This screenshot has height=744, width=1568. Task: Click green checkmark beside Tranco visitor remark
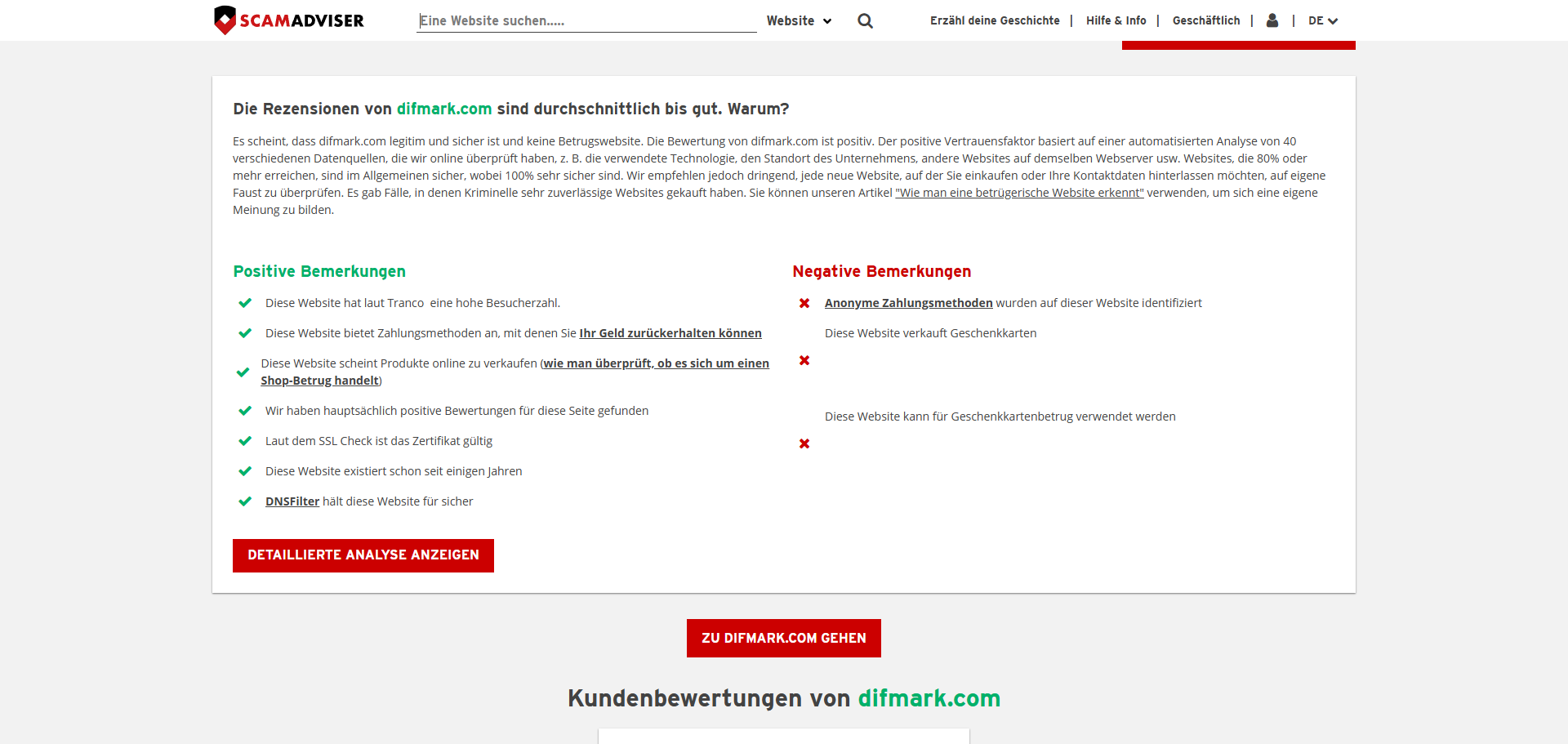(244, 303)
